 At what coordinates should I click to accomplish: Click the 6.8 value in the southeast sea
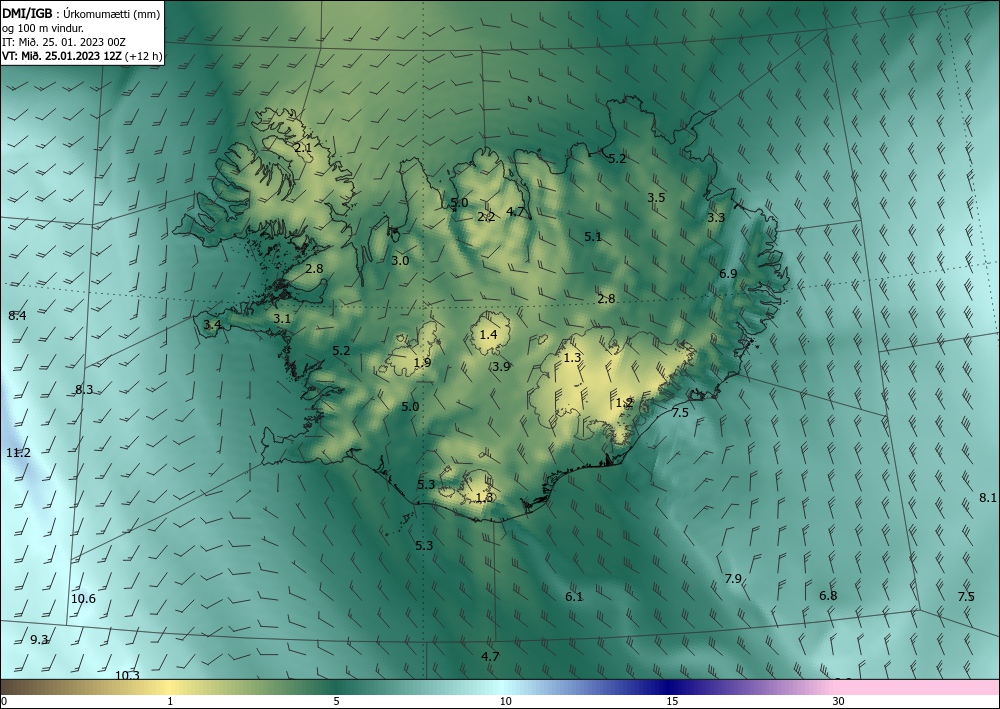click(x=828, y=596)
